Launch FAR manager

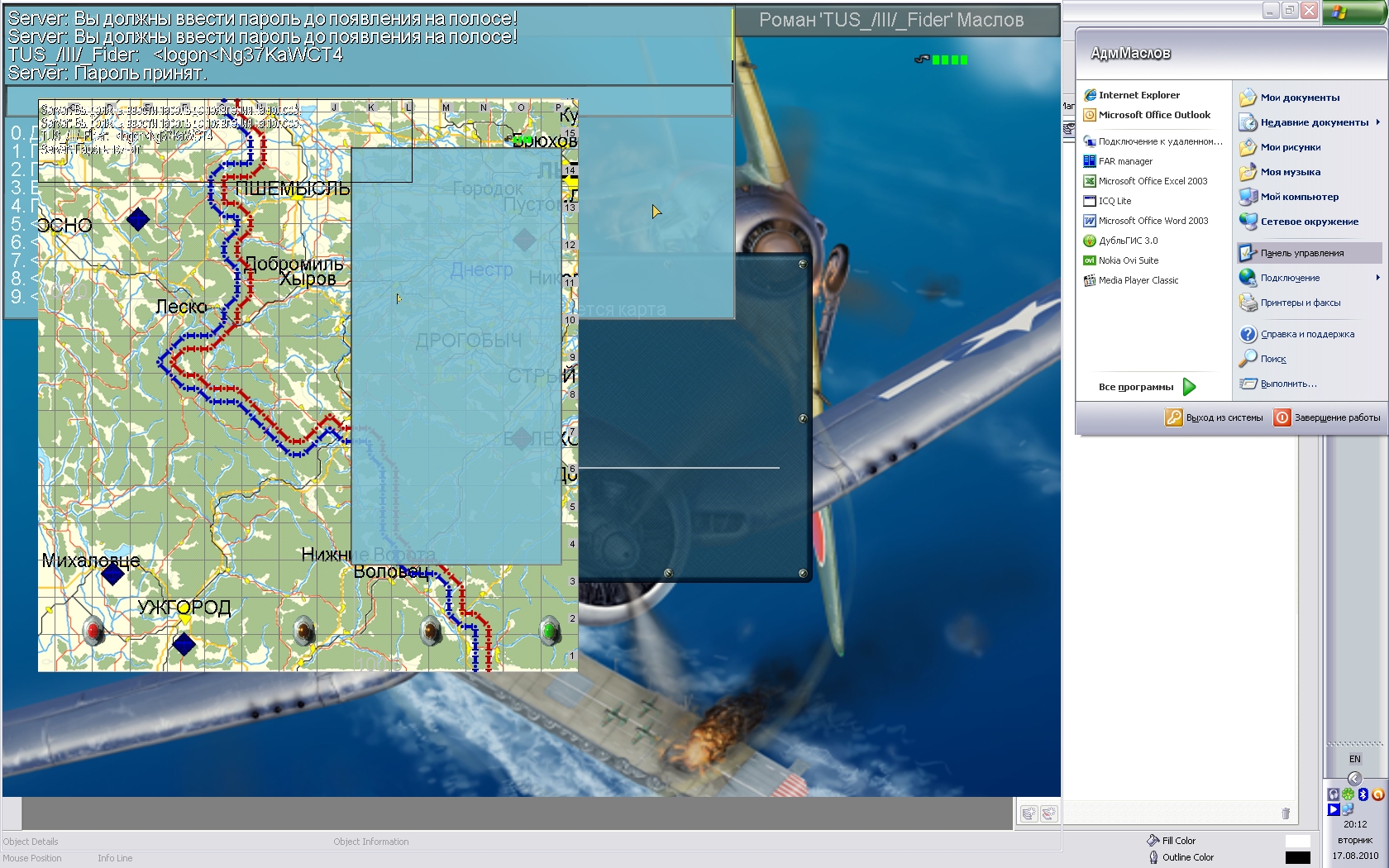1124,161
